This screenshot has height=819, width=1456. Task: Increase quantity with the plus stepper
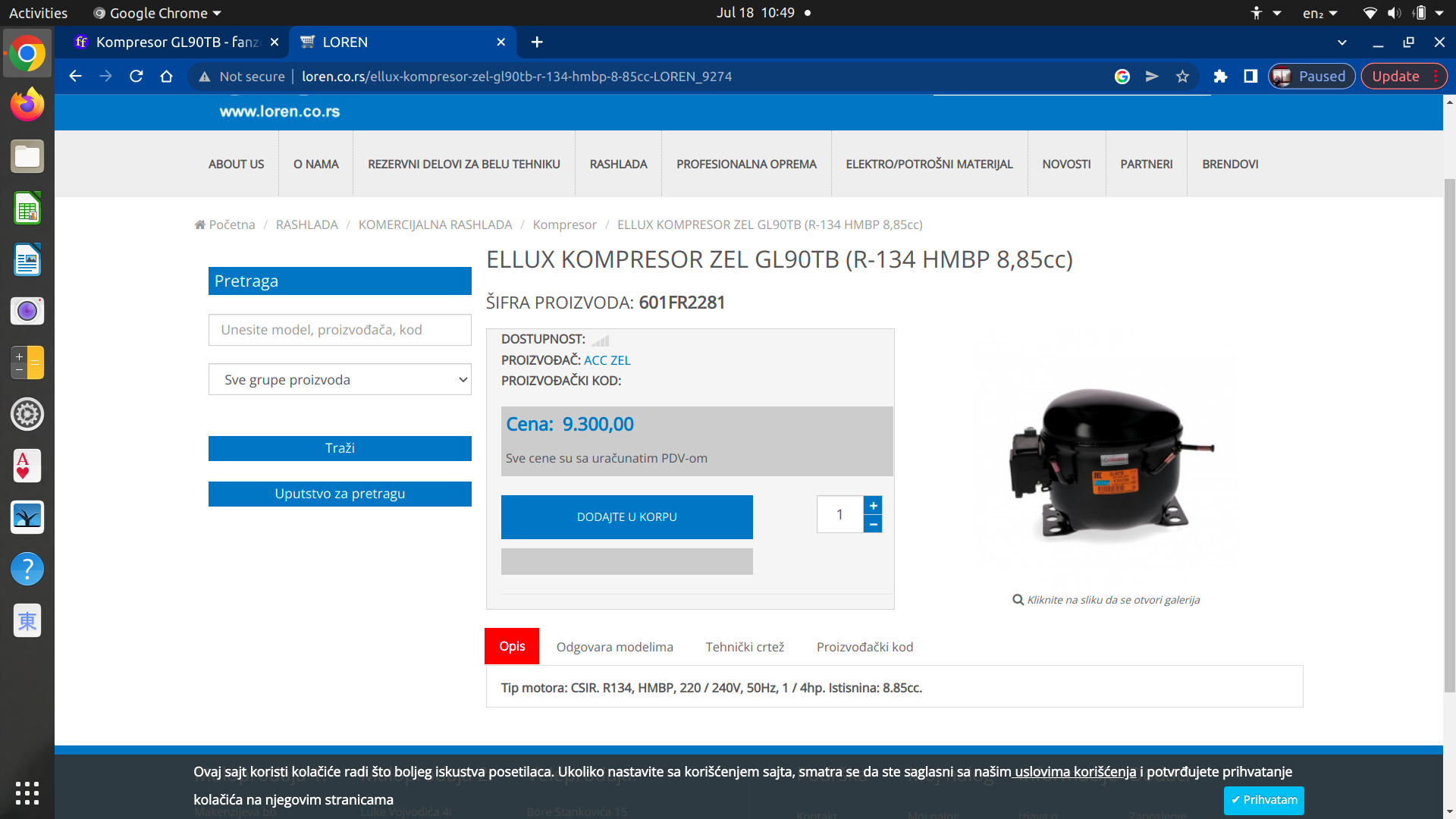click(873, 506)
